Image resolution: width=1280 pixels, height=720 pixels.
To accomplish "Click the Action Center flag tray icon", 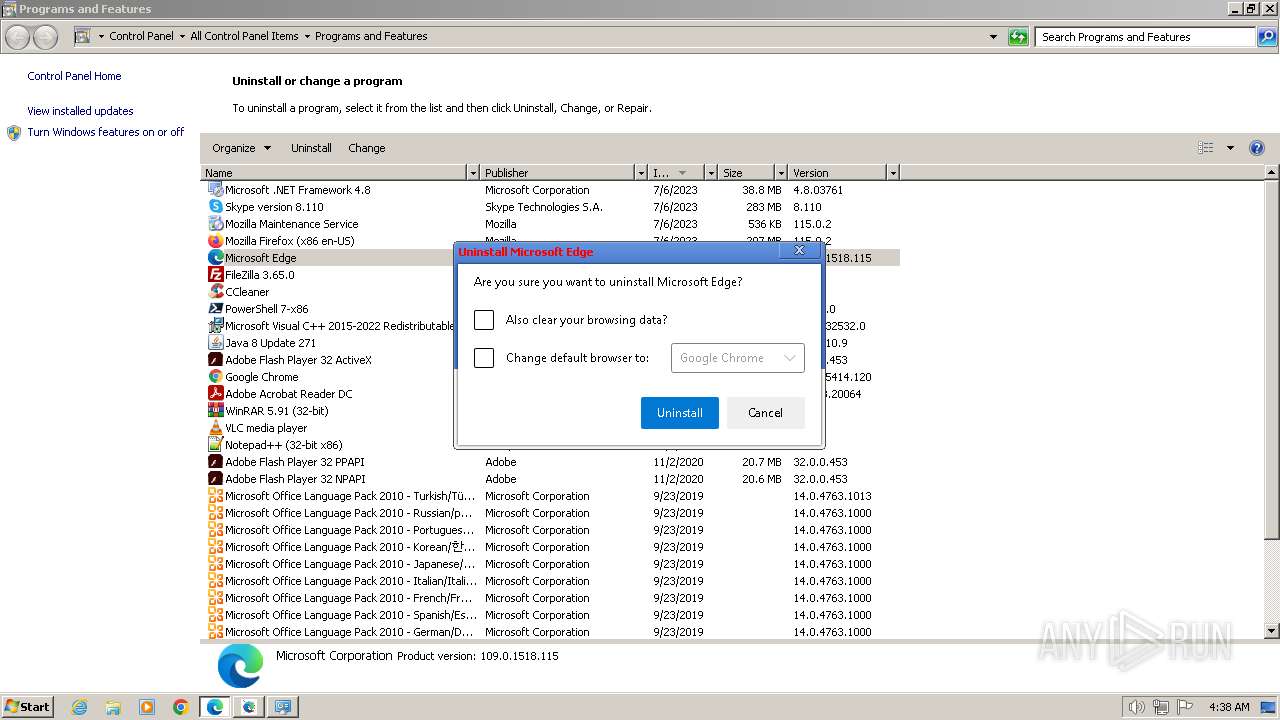I will [1185, 707].
